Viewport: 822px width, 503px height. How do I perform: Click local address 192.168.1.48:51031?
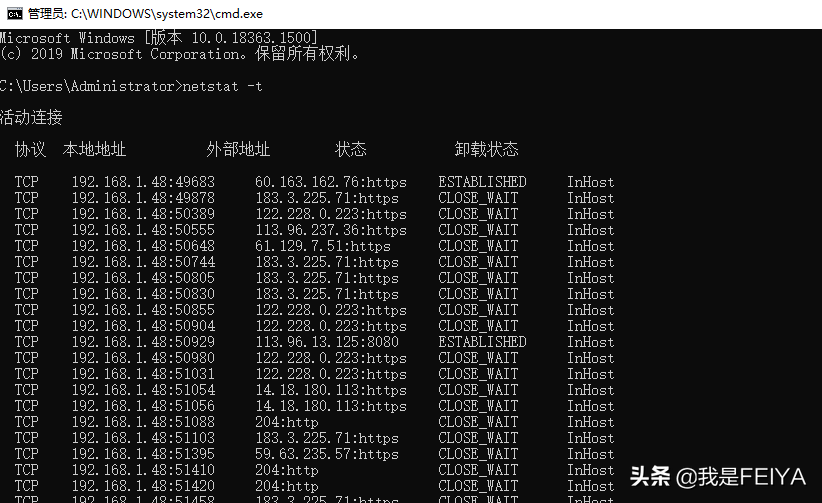click(x=143, y=374)
